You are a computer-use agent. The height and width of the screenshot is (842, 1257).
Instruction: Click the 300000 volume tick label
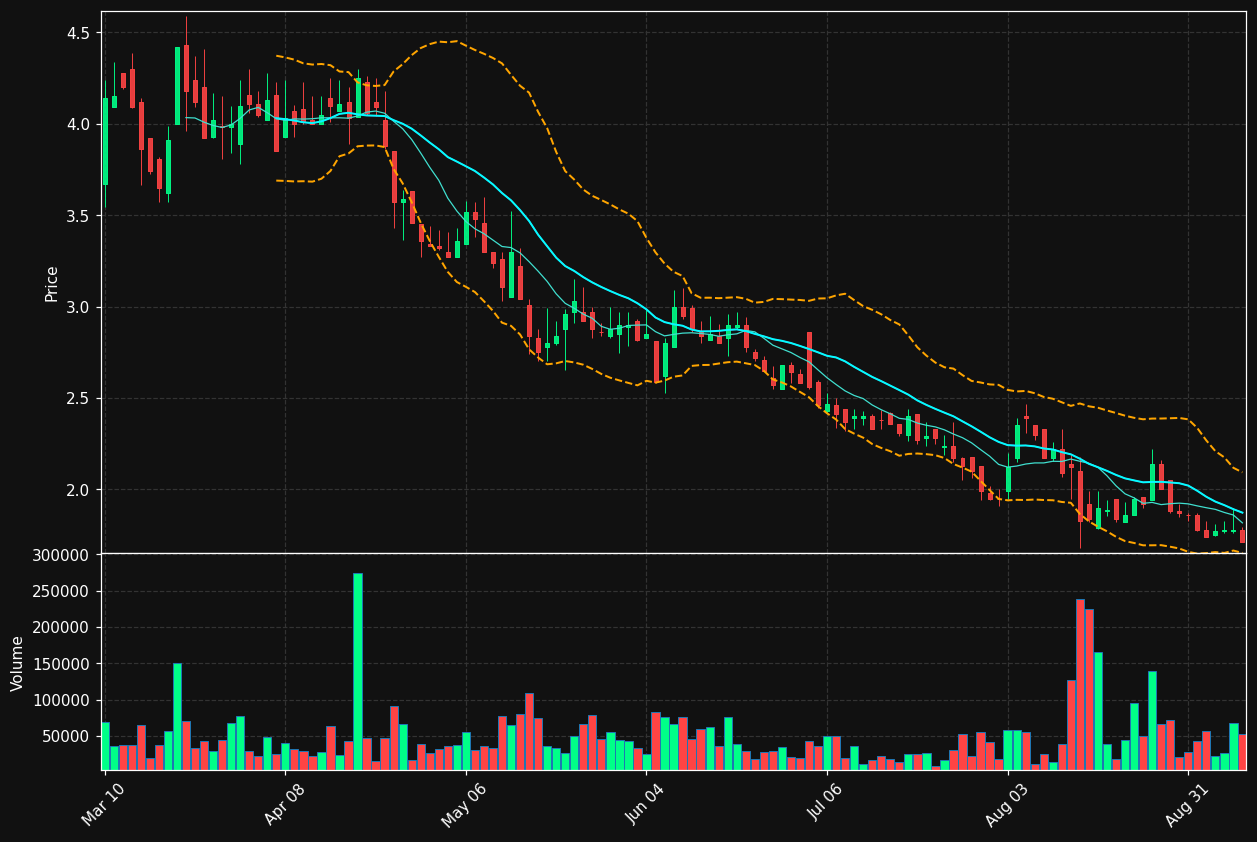(x=62, y=555)
